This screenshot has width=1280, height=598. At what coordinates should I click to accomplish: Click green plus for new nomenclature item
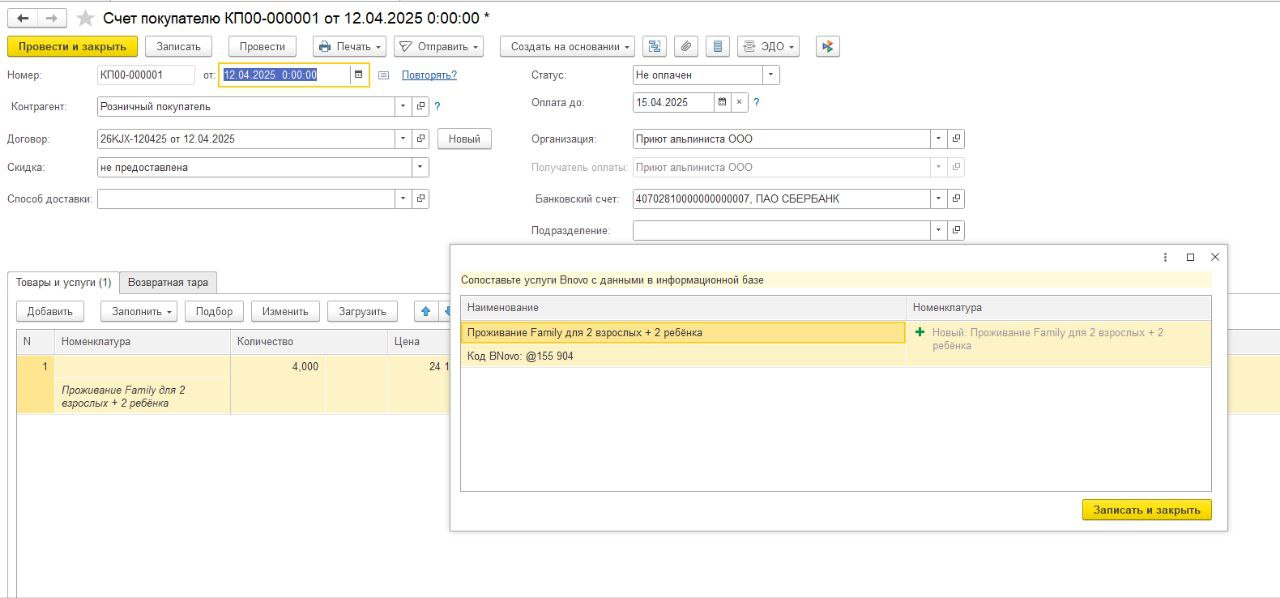920,332
